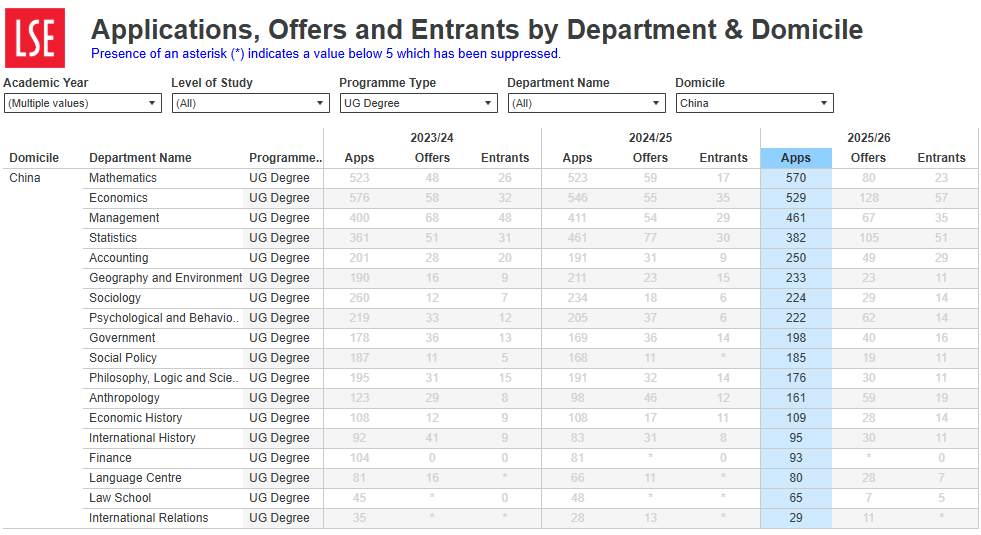Select the highlighted 2025/26 Apps column header
This screenshot has width=981, height=535.
[x=796, y=158]
